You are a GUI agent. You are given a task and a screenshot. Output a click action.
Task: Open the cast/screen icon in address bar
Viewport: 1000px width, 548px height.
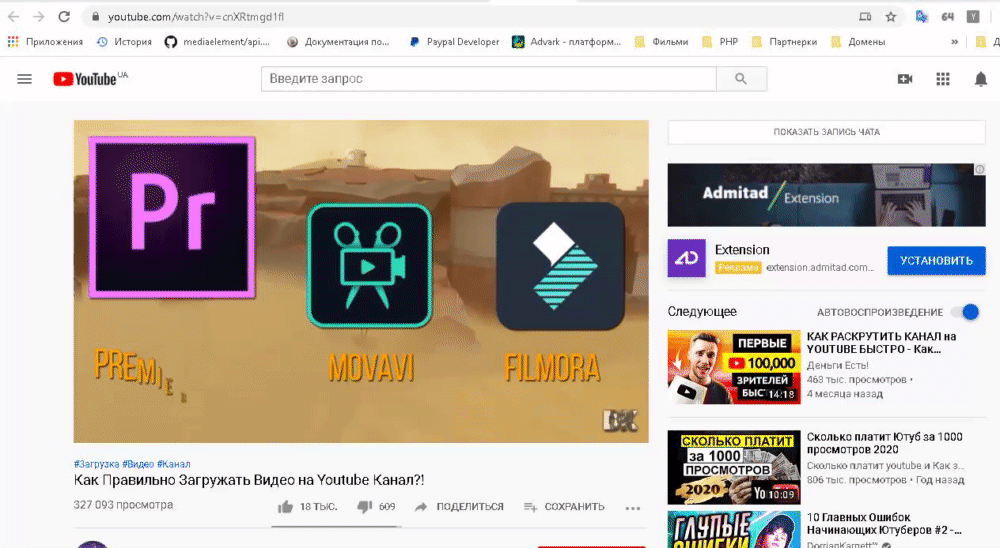865,17
